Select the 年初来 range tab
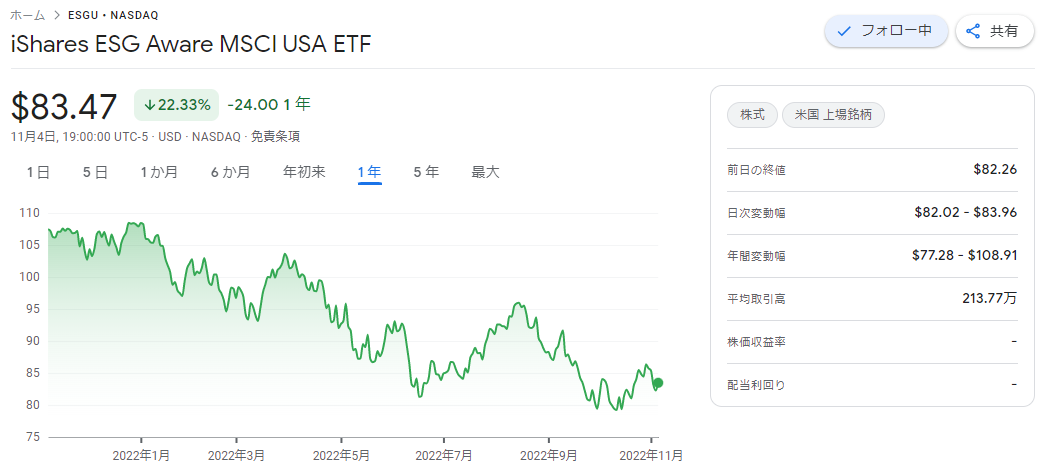This screenshot has height=472, width=1055. click(x=304, y=172)
